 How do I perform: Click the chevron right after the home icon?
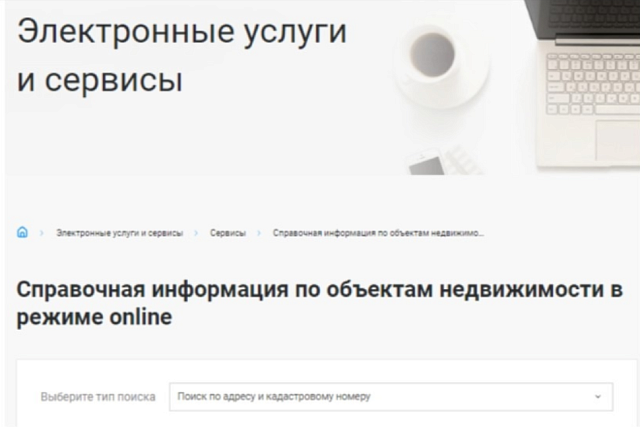click(42, 233)
